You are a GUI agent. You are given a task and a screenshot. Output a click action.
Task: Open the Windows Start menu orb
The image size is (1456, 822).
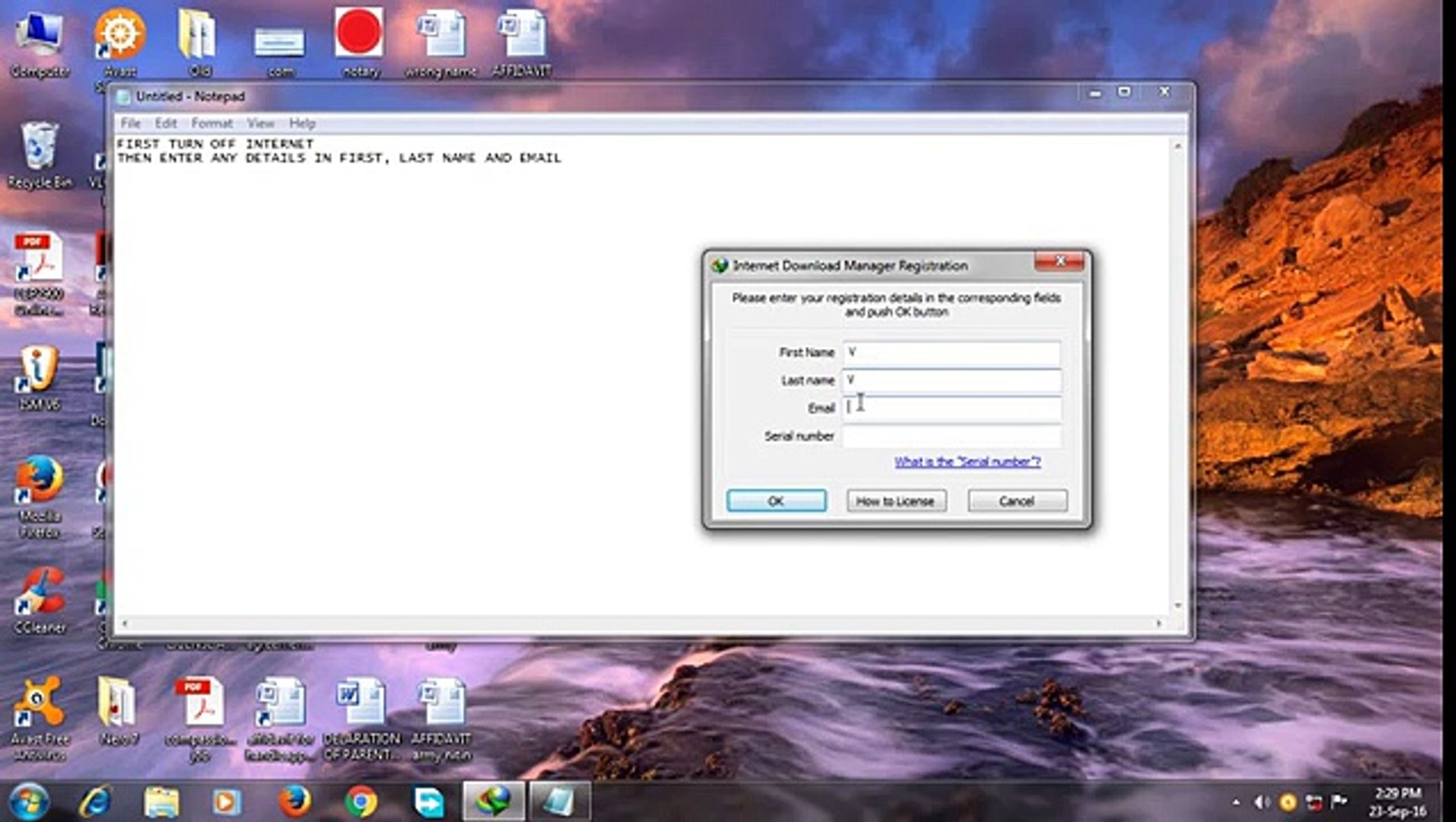28,801
